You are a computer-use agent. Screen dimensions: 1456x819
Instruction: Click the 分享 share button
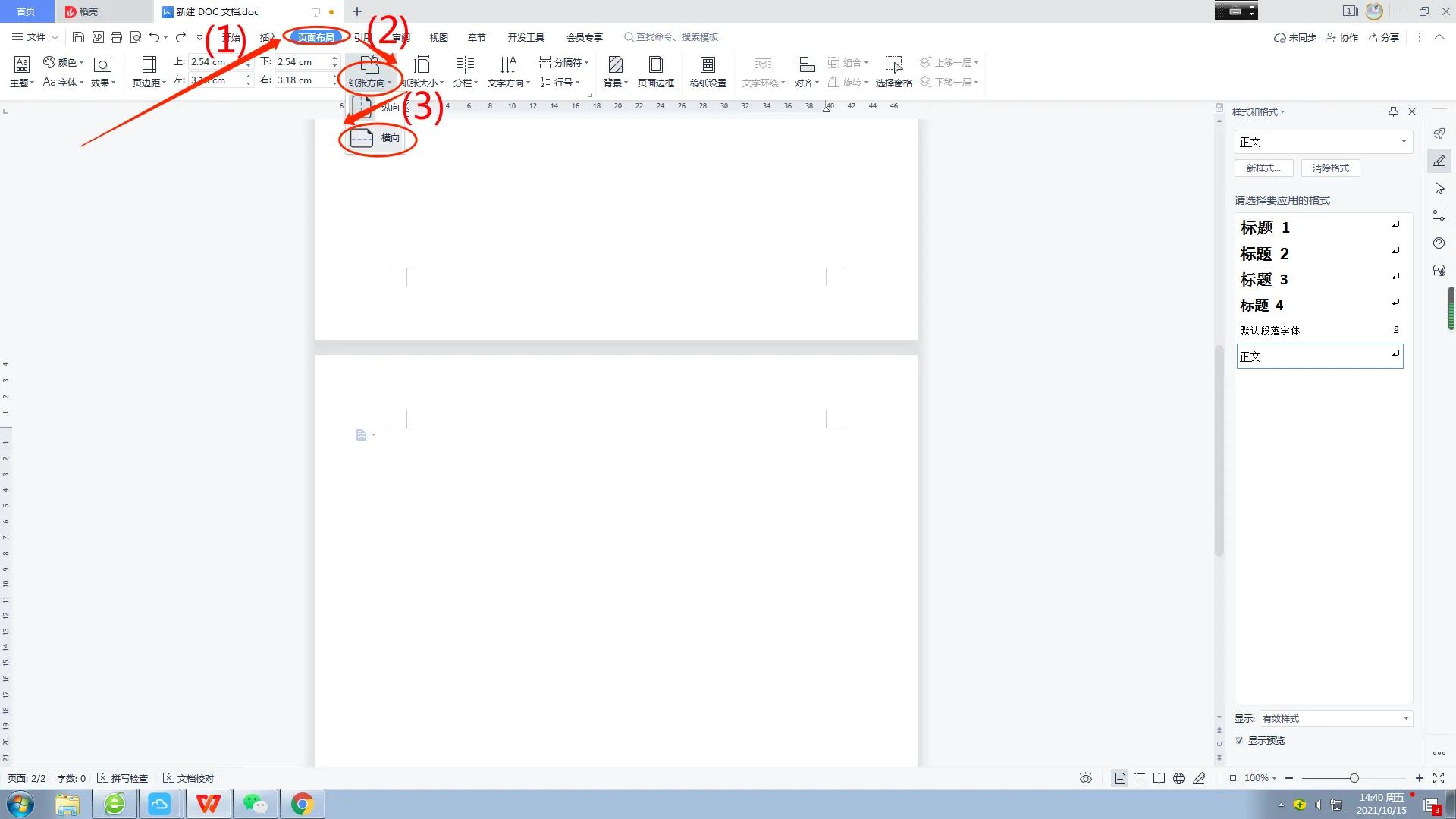click(1383, 37)
